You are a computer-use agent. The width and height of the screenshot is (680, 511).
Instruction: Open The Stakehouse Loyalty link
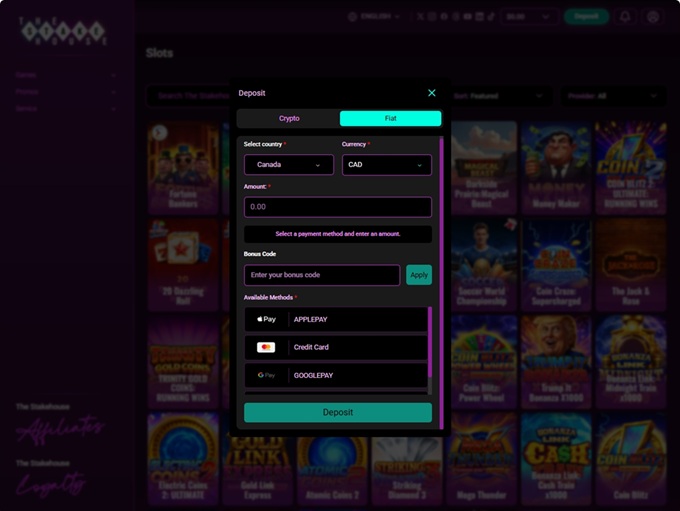(51, 479)
